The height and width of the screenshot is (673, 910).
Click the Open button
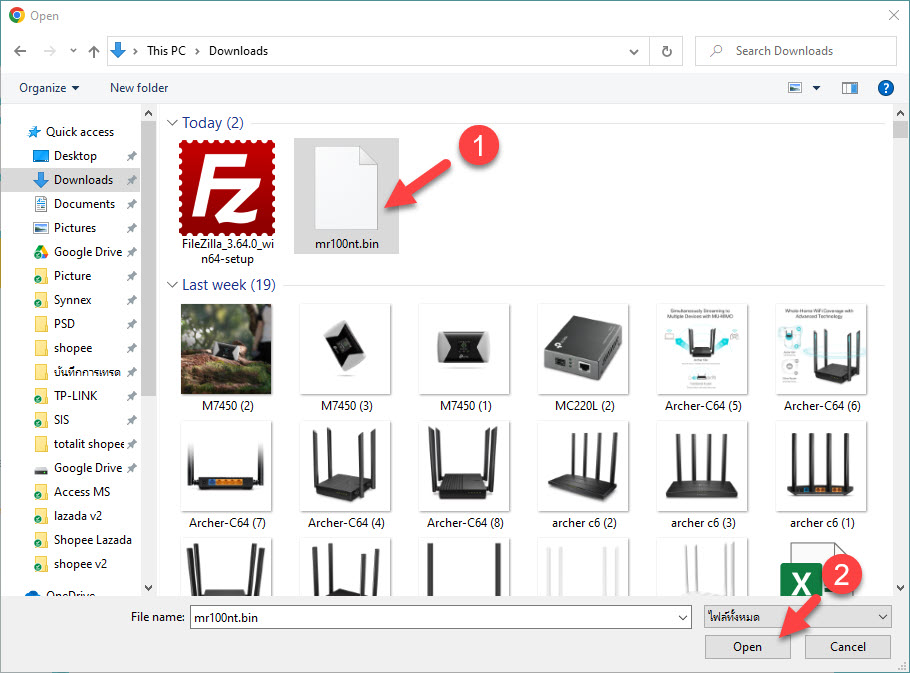[748, 647]
